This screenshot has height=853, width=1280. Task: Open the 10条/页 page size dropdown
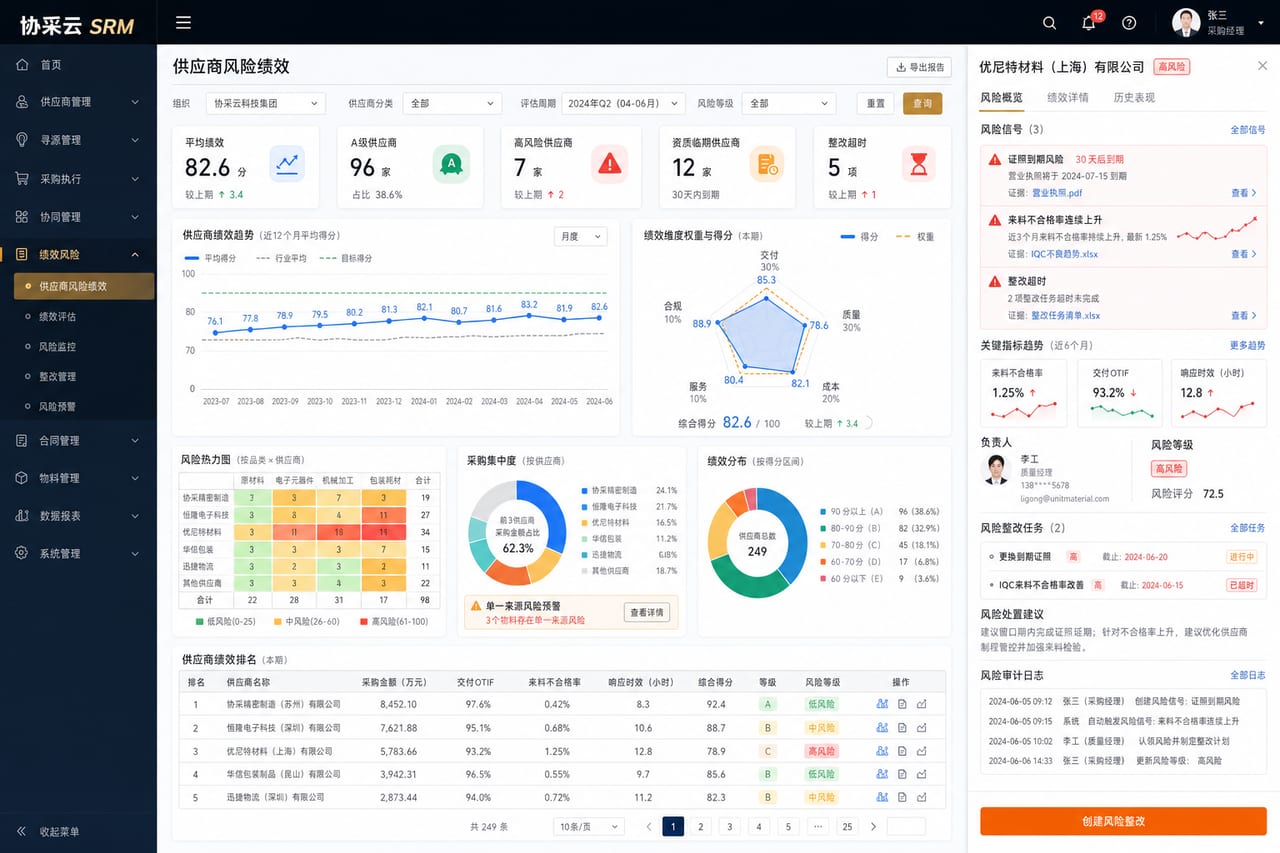pyautogui.click(x=589, y=827)
